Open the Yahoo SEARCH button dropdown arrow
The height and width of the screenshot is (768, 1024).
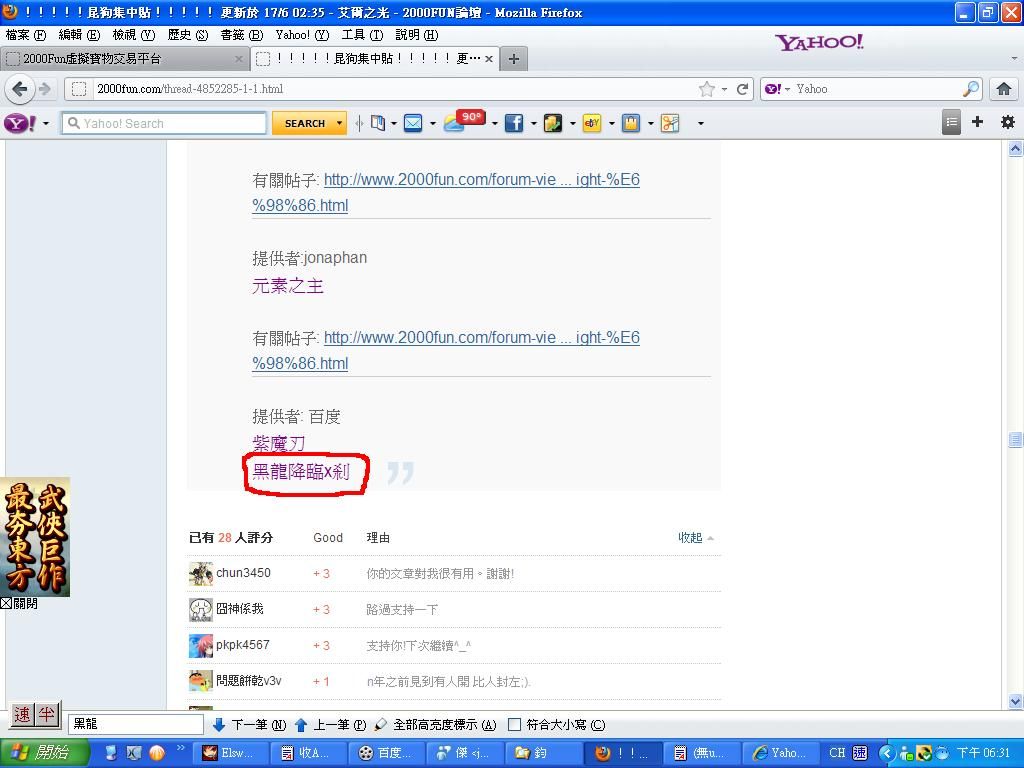(x=339, y=123)
